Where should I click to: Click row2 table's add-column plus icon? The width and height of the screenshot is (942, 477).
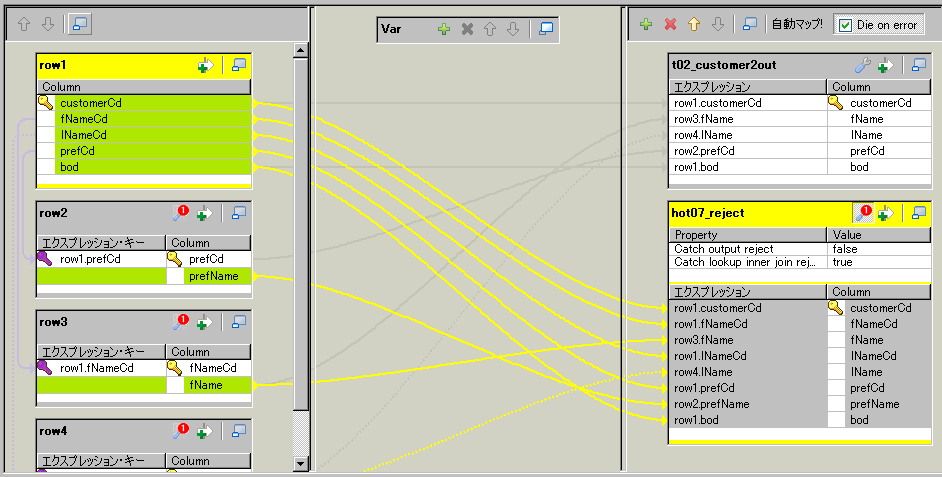[x=205, y=213]
